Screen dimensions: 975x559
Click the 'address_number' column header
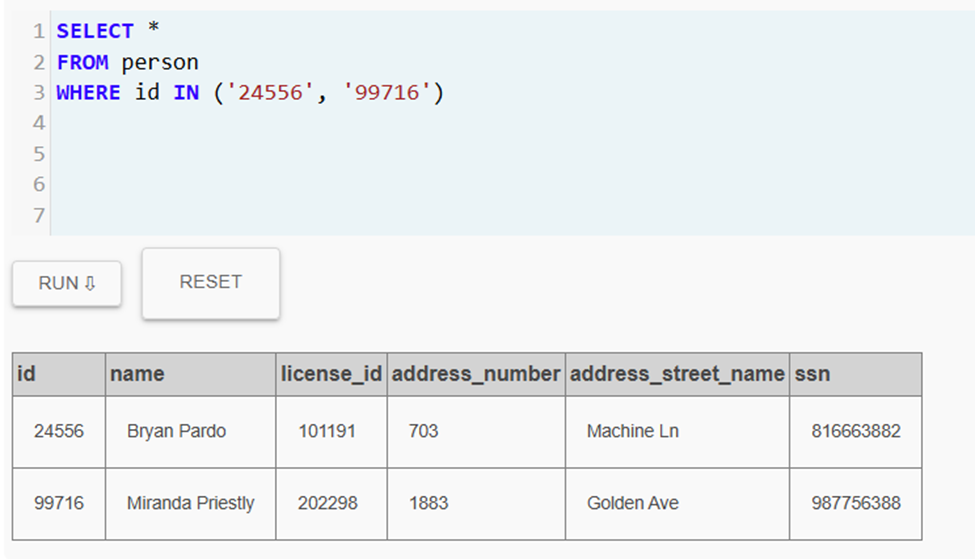[476, 374]
